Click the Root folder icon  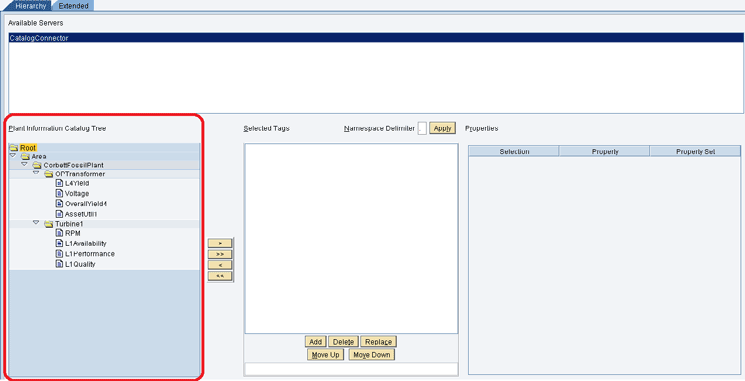(x=14, y=148)
